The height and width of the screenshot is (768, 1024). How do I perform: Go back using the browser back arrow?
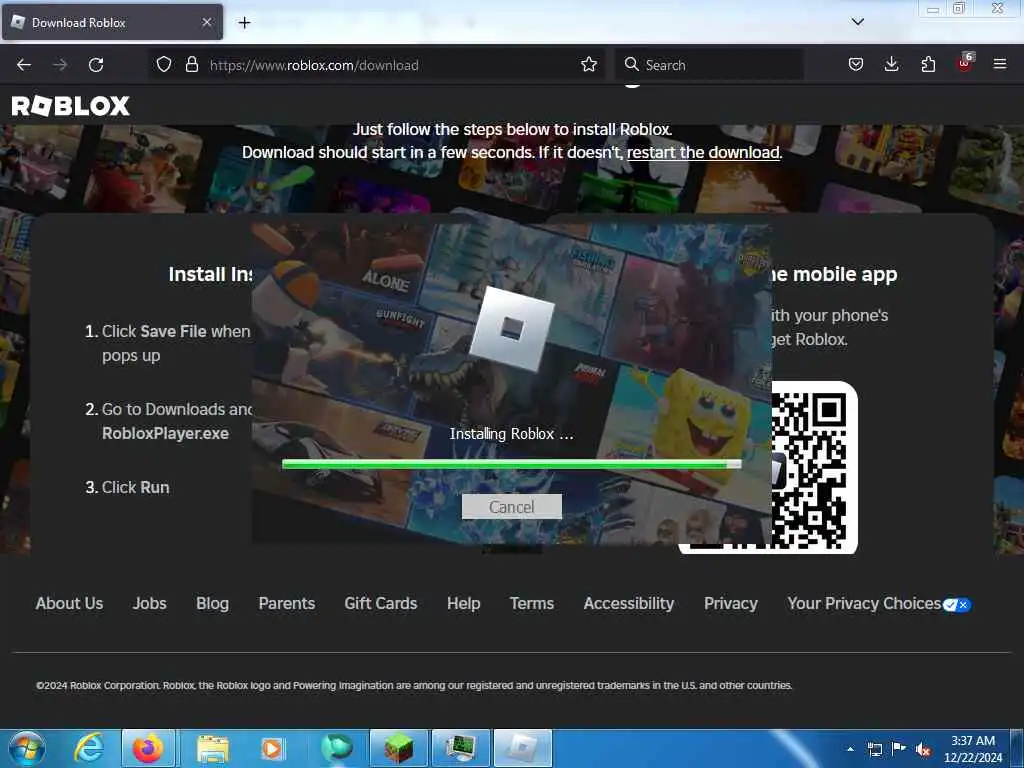point(24,65)
